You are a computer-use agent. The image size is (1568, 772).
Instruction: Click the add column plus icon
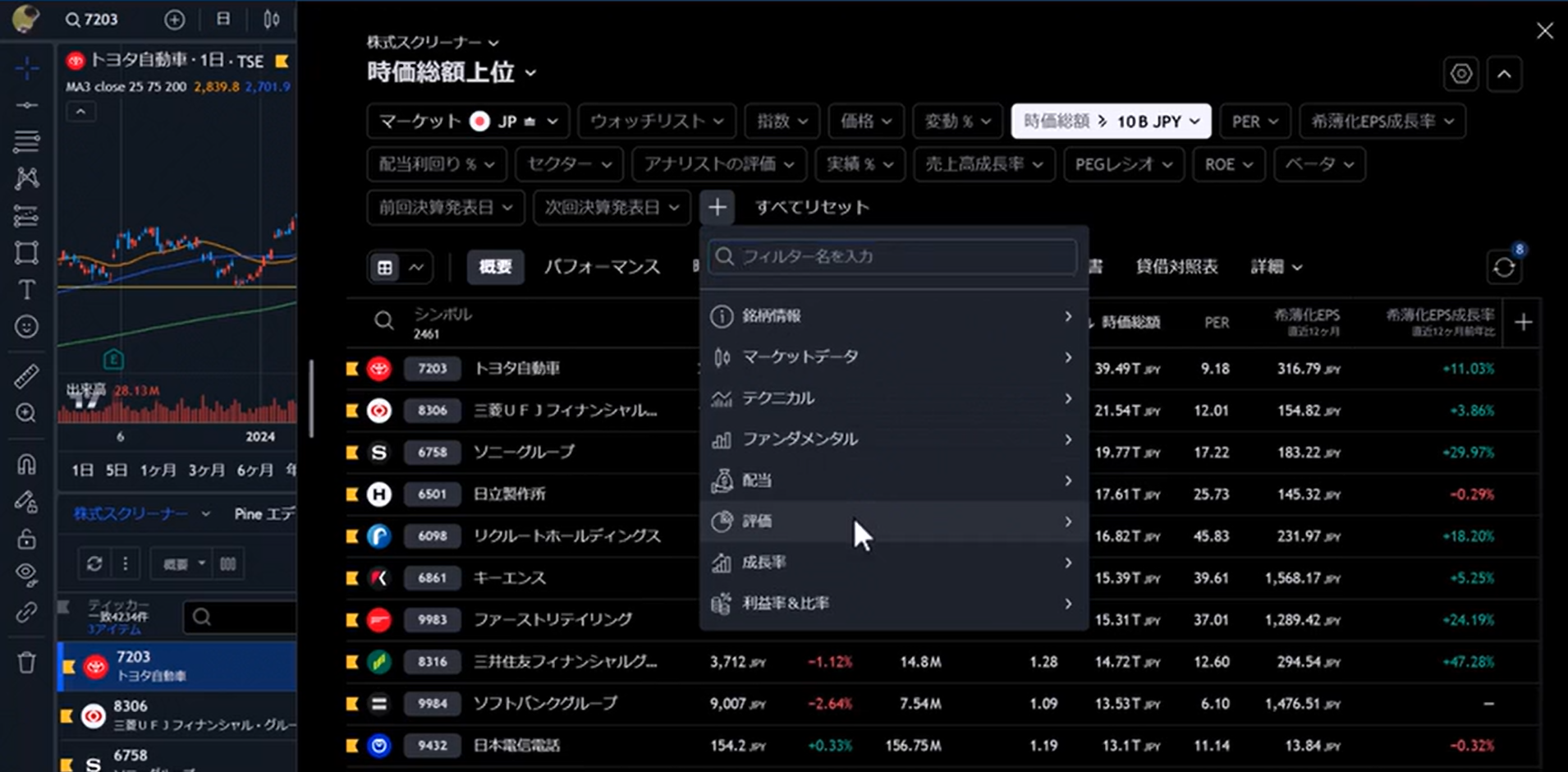click(1524, 323)
